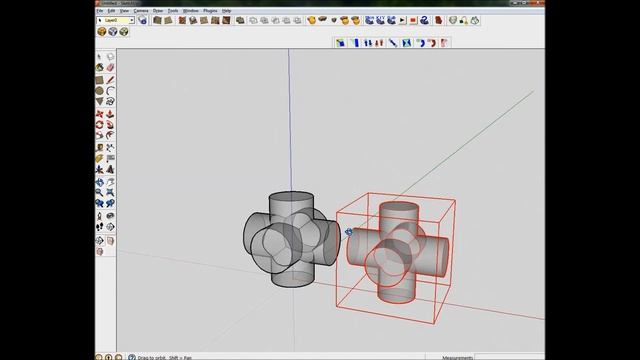Open the Draw menu
This screenshot has height=360, width=640.
[x=158, y=11]
